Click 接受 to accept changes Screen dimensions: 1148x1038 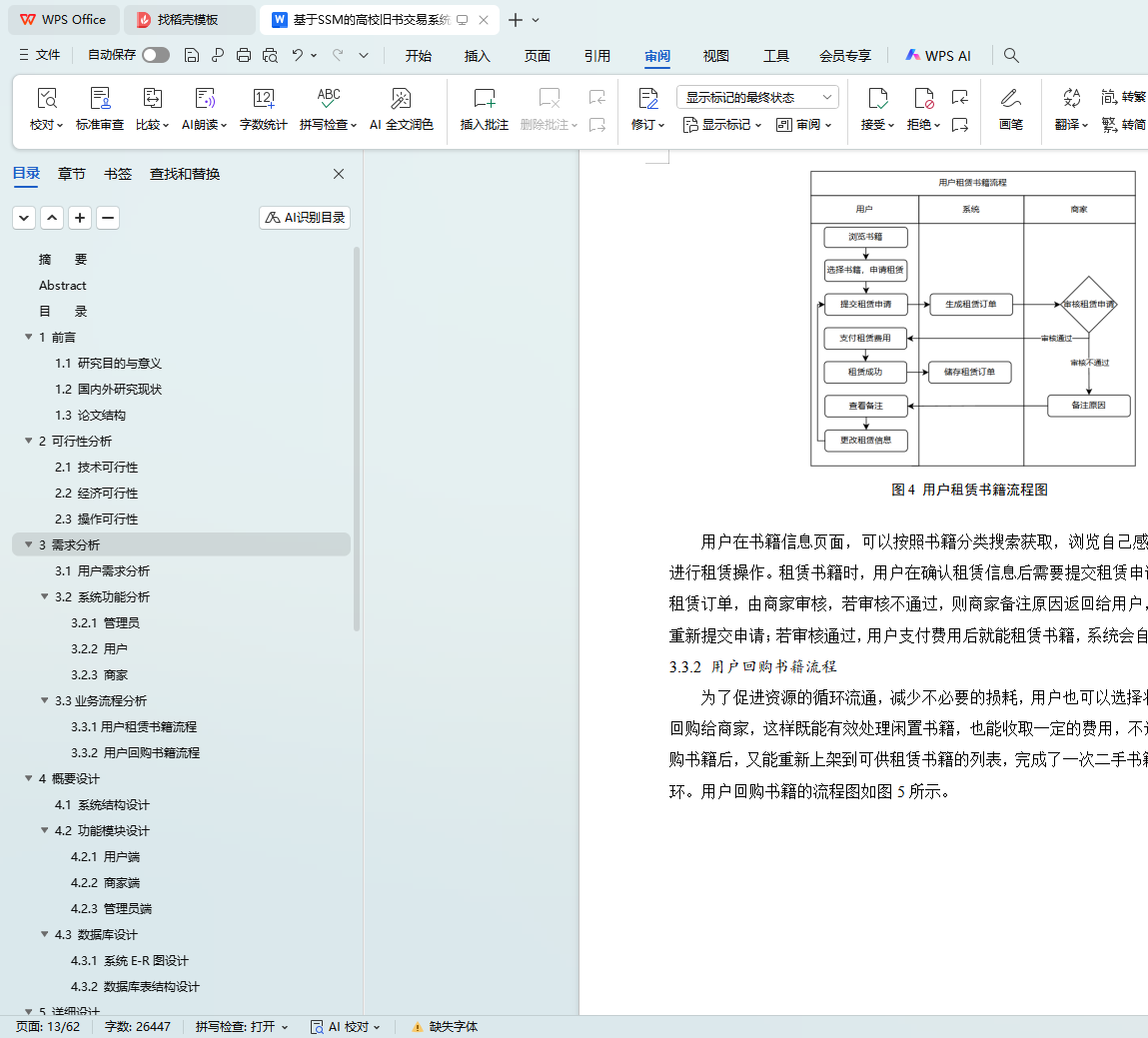point(877,108)
